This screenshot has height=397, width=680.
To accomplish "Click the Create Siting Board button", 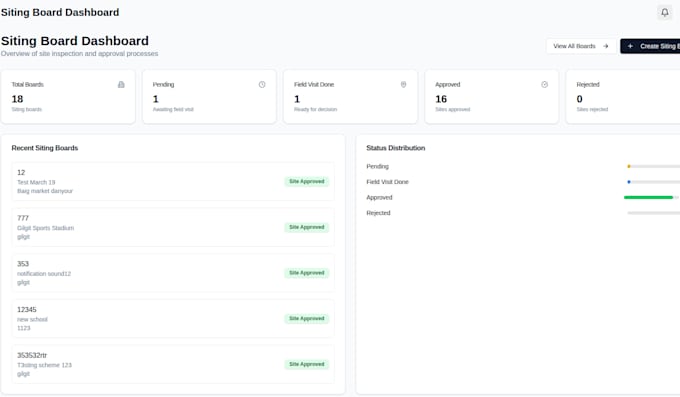I will click(650, 46).
